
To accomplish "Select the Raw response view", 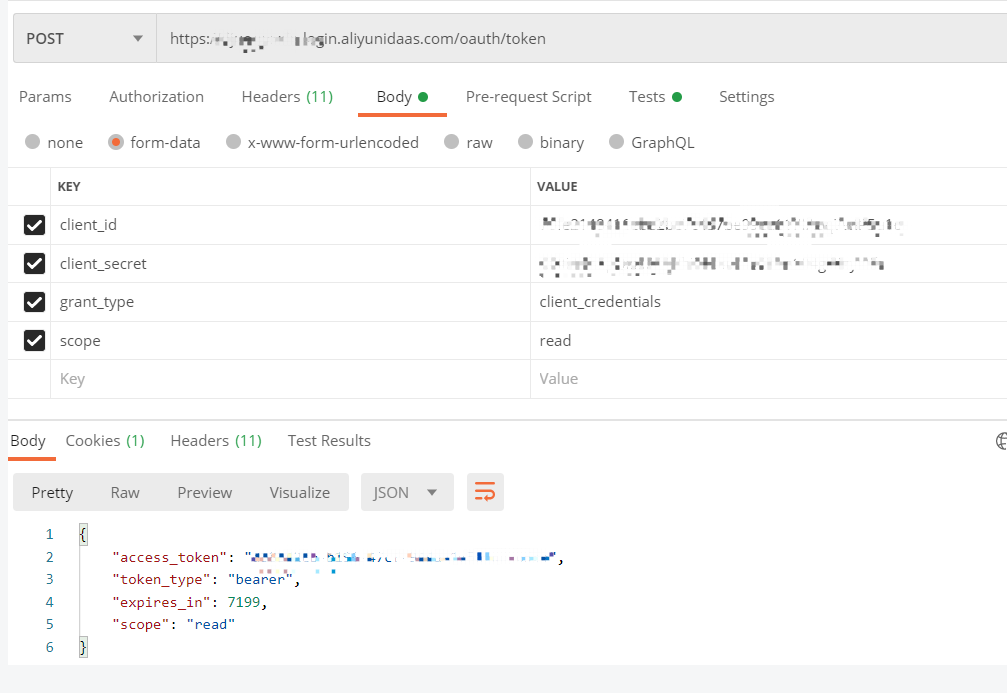I will pos(125,493).
